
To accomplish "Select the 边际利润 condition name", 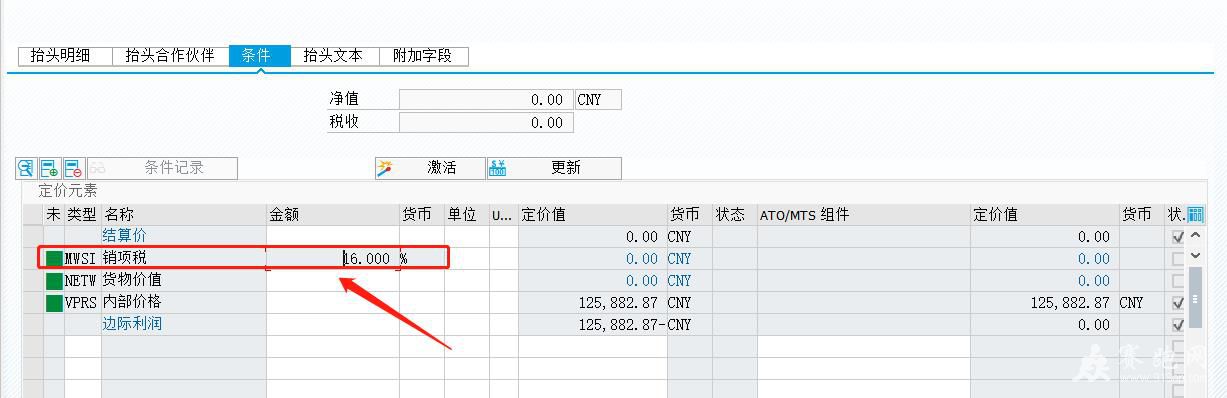I will pyautogui.click(x=132, y=324).
